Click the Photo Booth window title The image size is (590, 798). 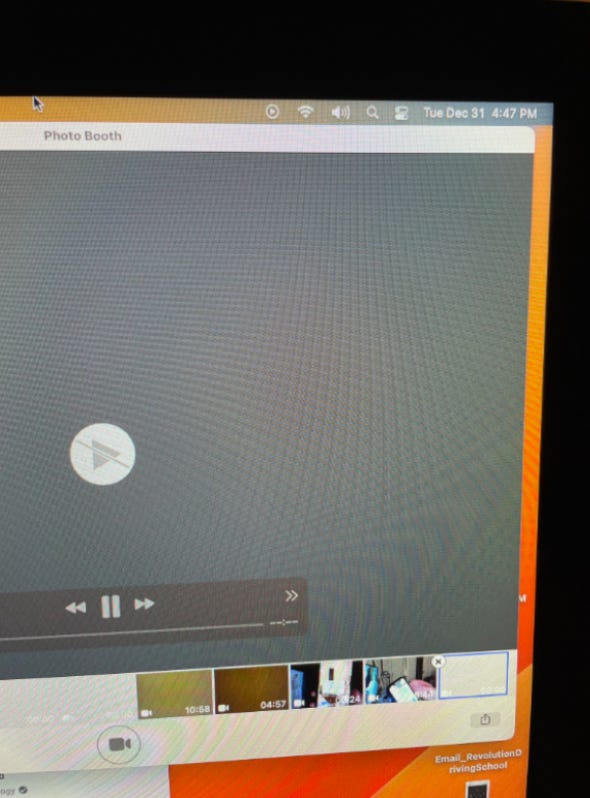82,136
